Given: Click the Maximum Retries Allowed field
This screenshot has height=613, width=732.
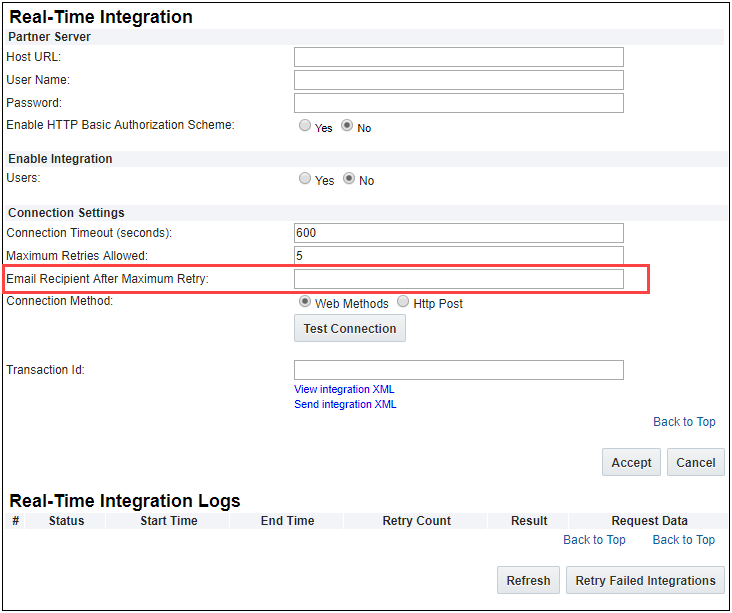Looking at the screenshot, I should (x=458, y=256).
